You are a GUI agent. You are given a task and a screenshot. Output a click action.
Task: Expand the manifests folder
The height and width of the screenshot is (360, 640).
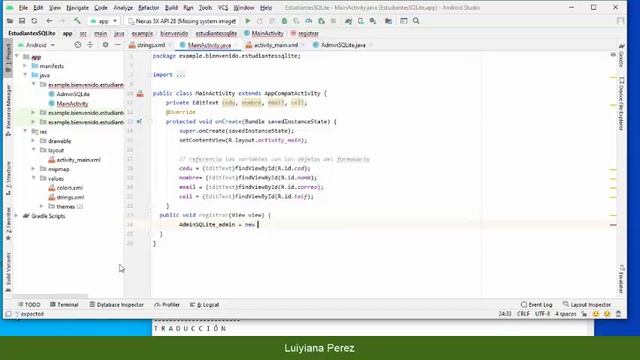click(25, 66)
